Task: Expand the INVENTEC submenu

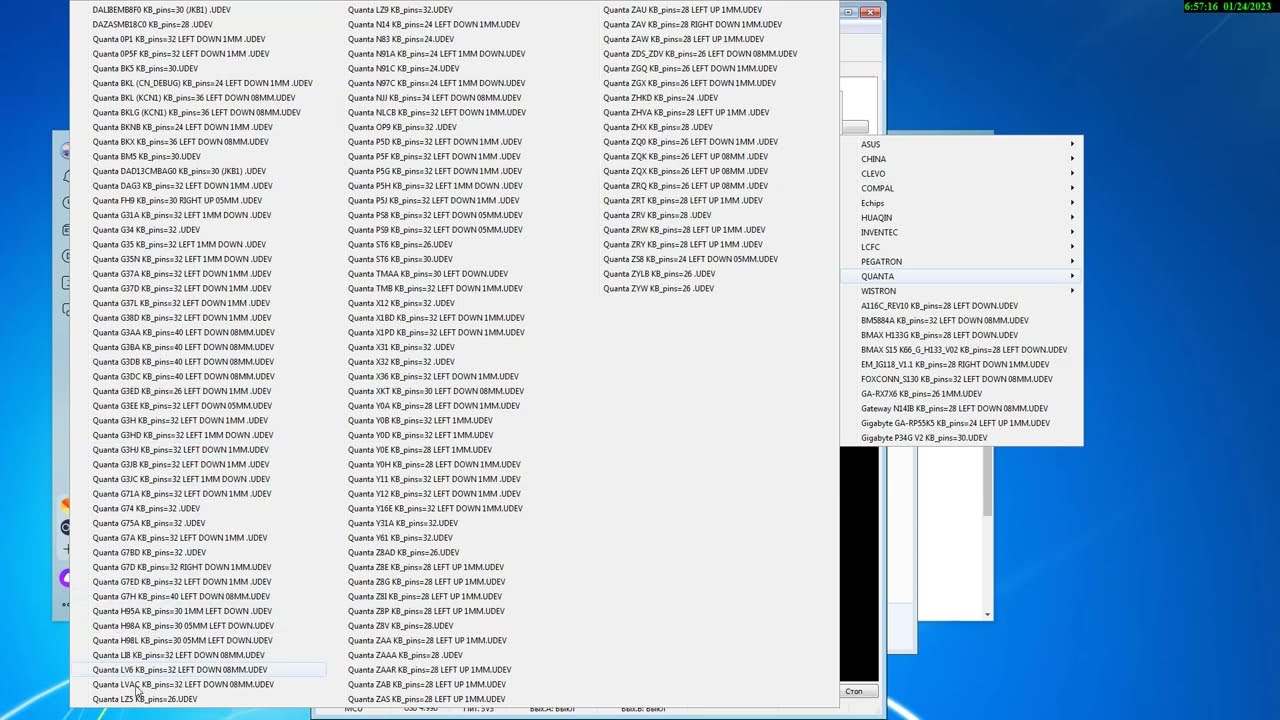Action: pyautogui.click(x=962, y=232)
